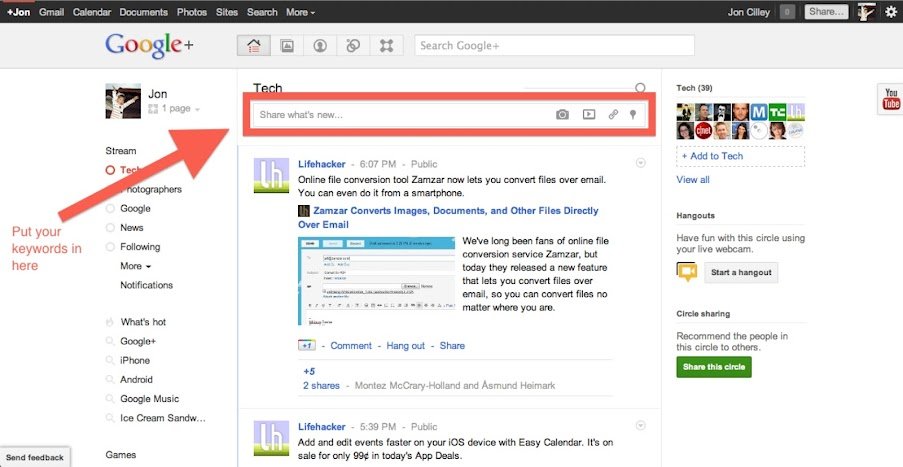
Task: Open the Photos icon in navigation bar
Action: click(x=287, y=45)
